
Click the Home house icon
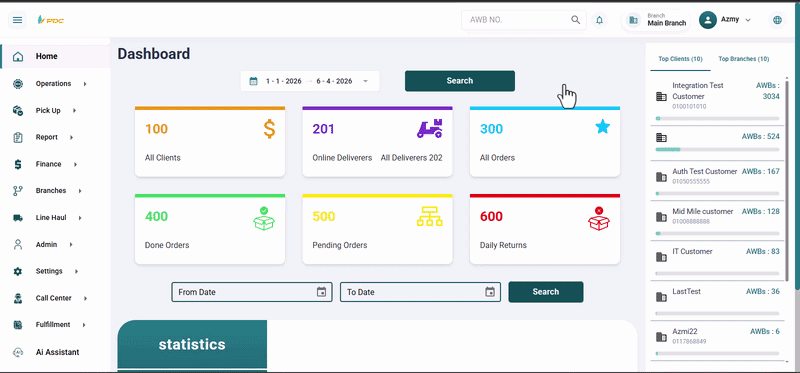coord(18,57)
